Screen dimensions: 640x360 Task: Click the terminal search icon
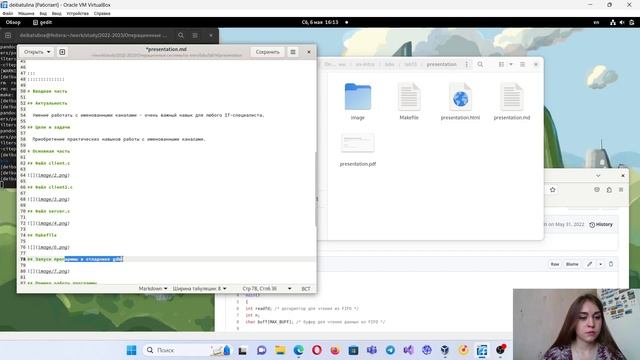(x=181, y=36)
